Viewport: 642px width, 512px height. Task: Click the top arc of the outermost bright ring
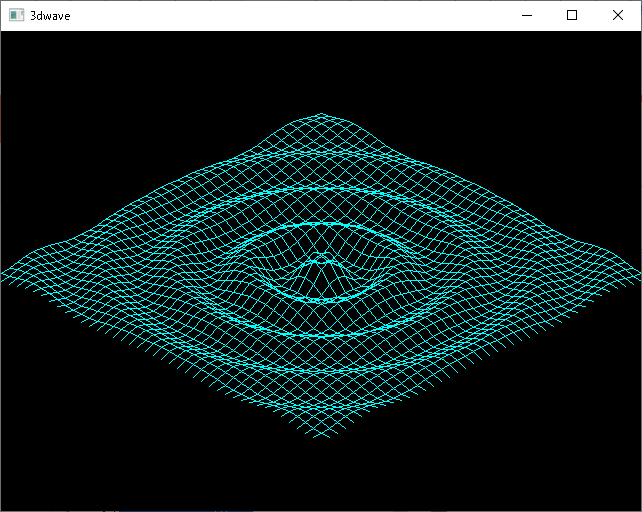tap(321, 187)
